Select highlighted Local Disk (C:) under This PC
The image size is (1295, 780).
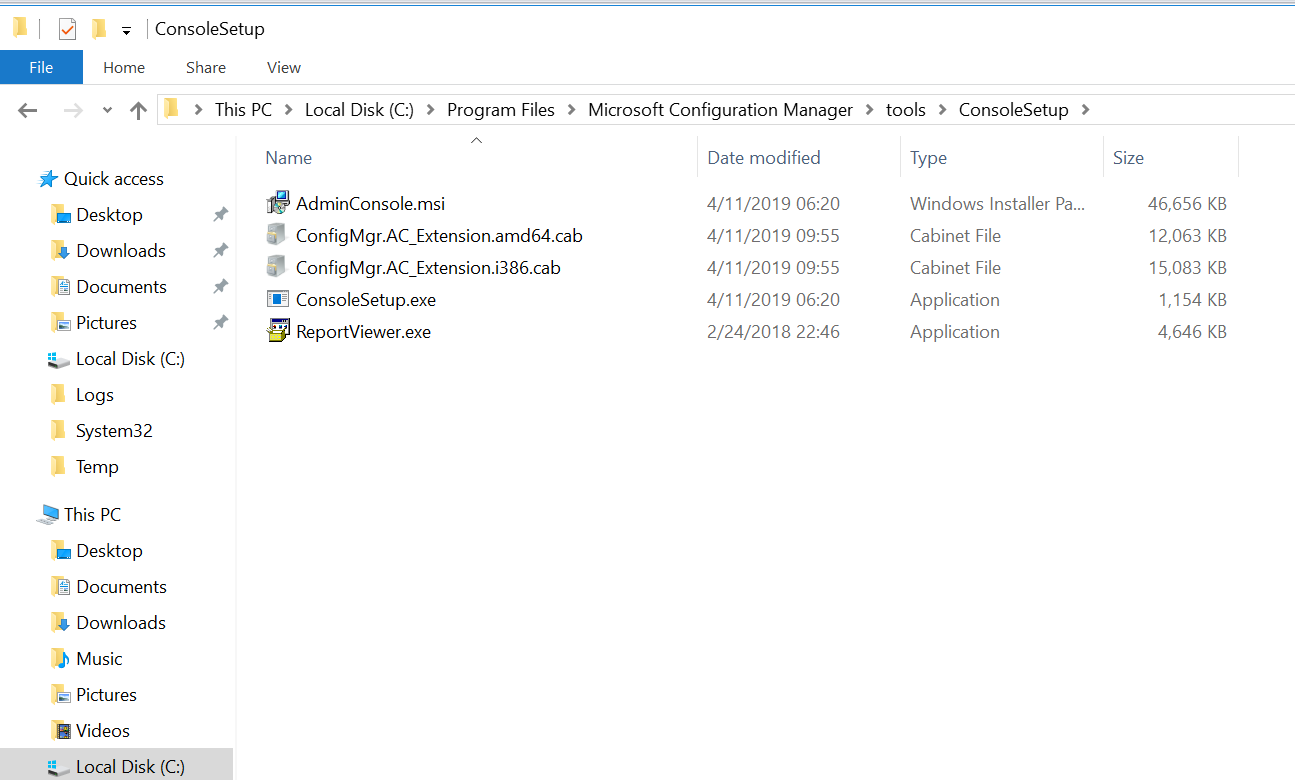[116, 766]
